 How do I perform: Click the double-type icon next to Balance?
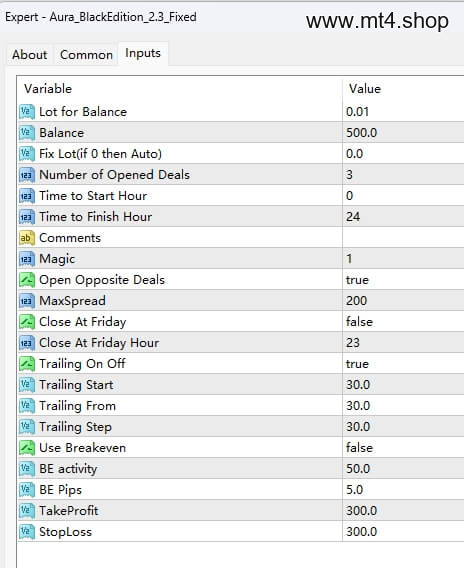(27, 133)
